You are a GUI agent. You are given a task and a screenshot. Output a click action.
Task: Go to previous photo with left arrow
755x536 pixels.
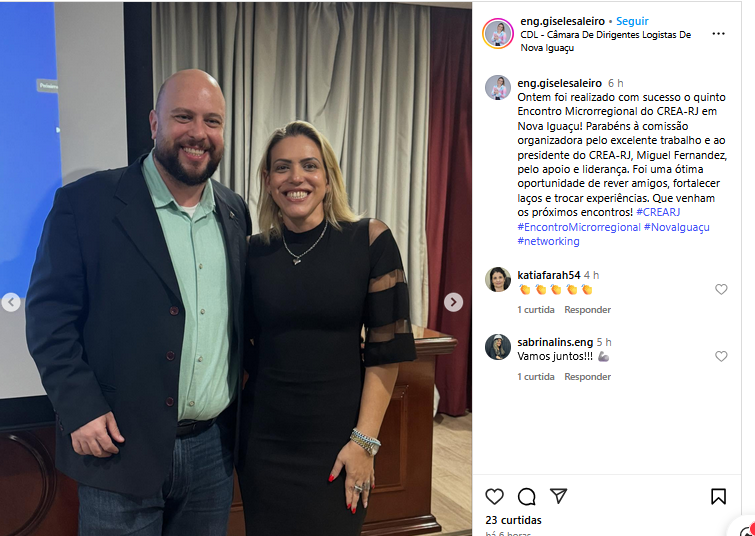pyautogui.click(x=11, y=302)
